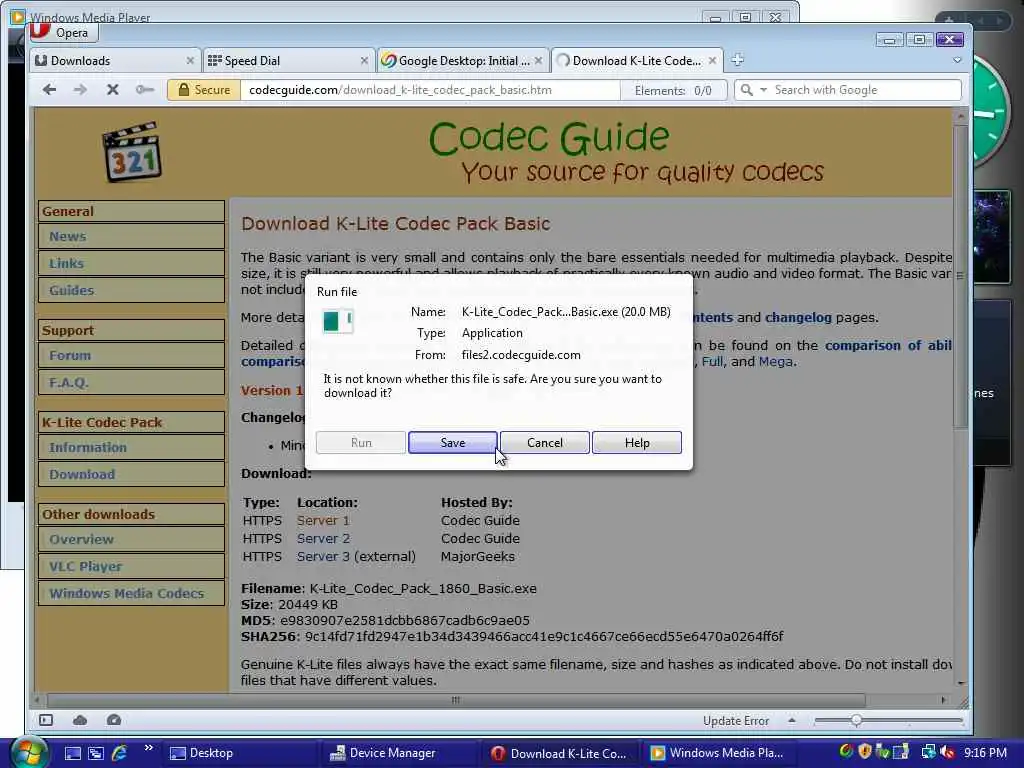The height and width of the screenshot is (768, 1024).
Task: Open the VLC Player sidebar link
Action: click(x=86, y=566)
